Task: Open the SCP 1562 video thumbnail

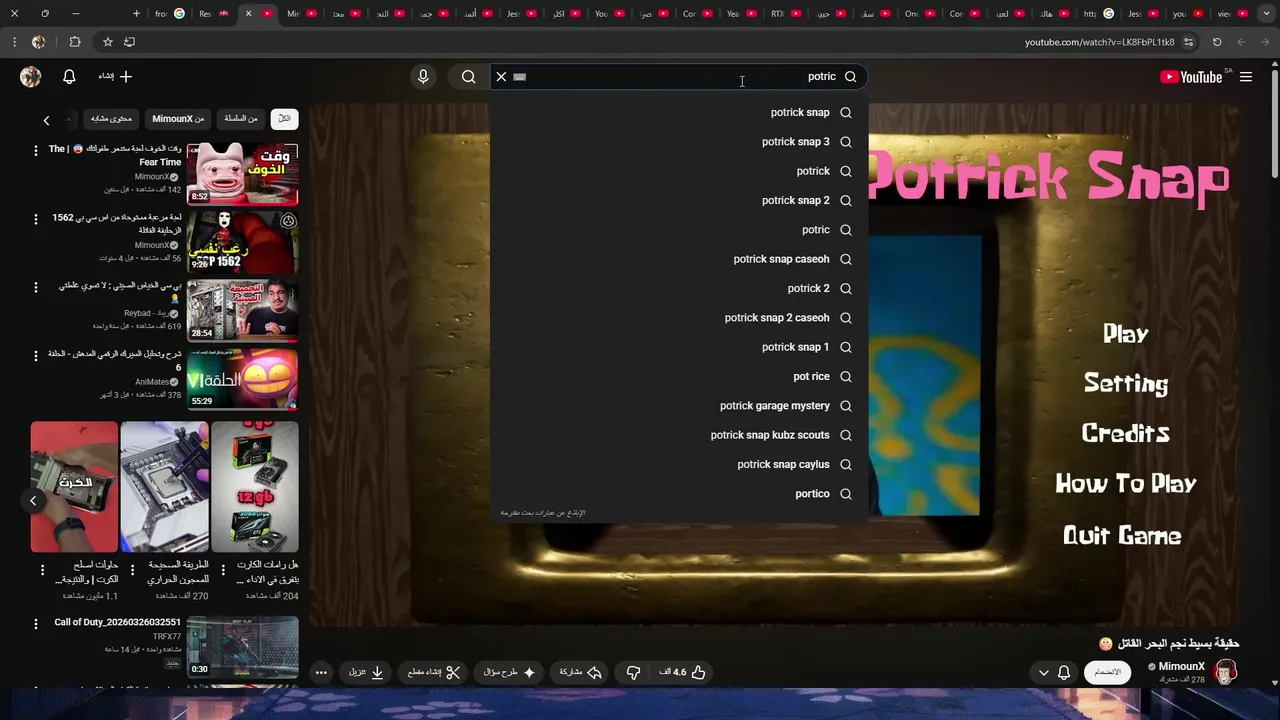Action: [242, 242]
